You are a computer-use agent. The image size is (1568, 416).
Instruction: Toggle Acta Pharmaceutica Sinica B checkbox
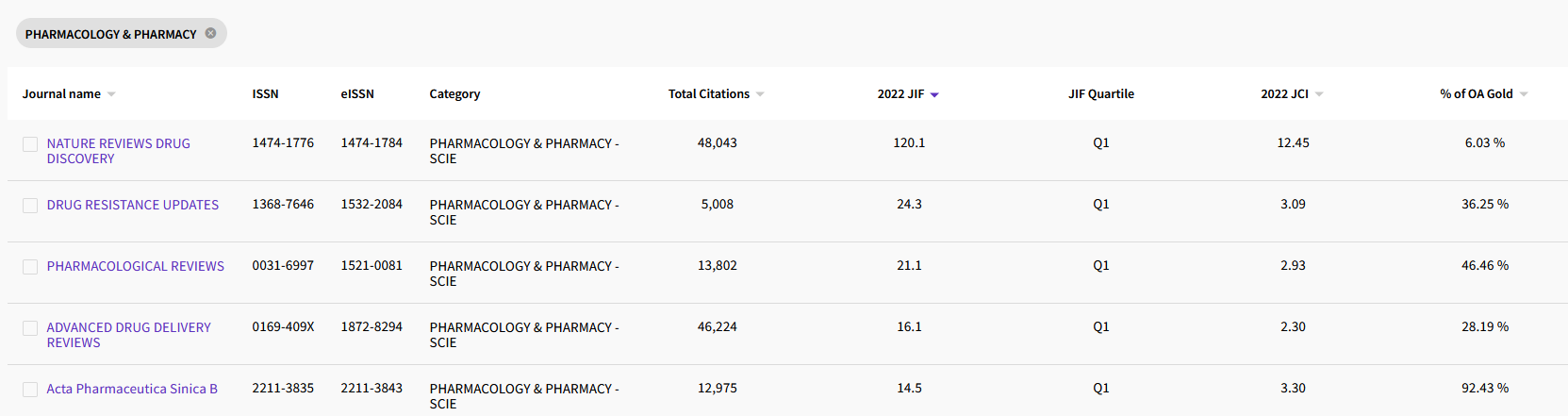(30, 390)
